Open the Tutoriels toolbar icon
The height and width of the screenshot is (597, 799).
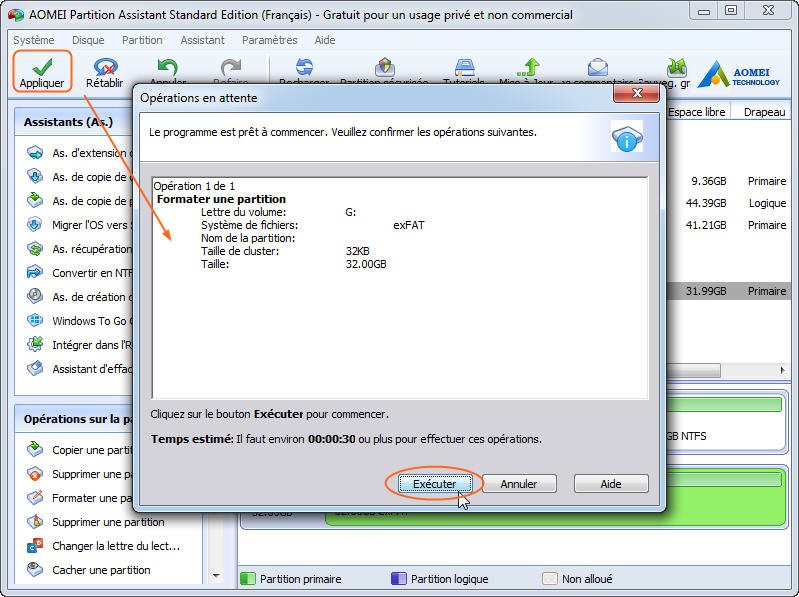pos(464,67)
